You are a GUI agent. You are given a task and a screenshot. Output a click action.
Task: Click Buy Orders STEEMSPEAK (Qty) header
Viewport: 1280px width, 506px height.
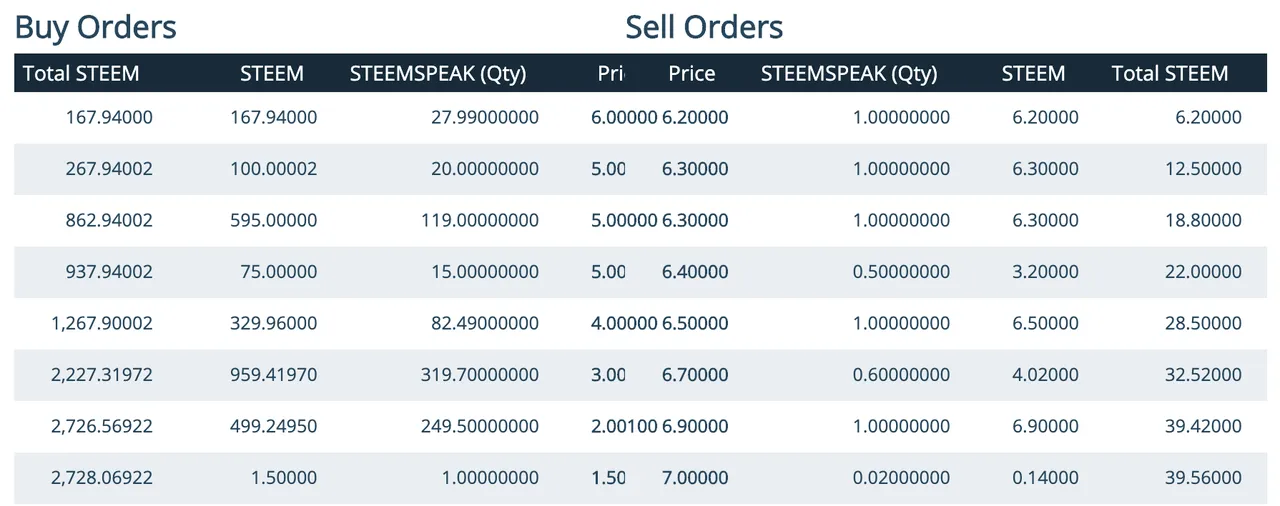pos(438,73)
